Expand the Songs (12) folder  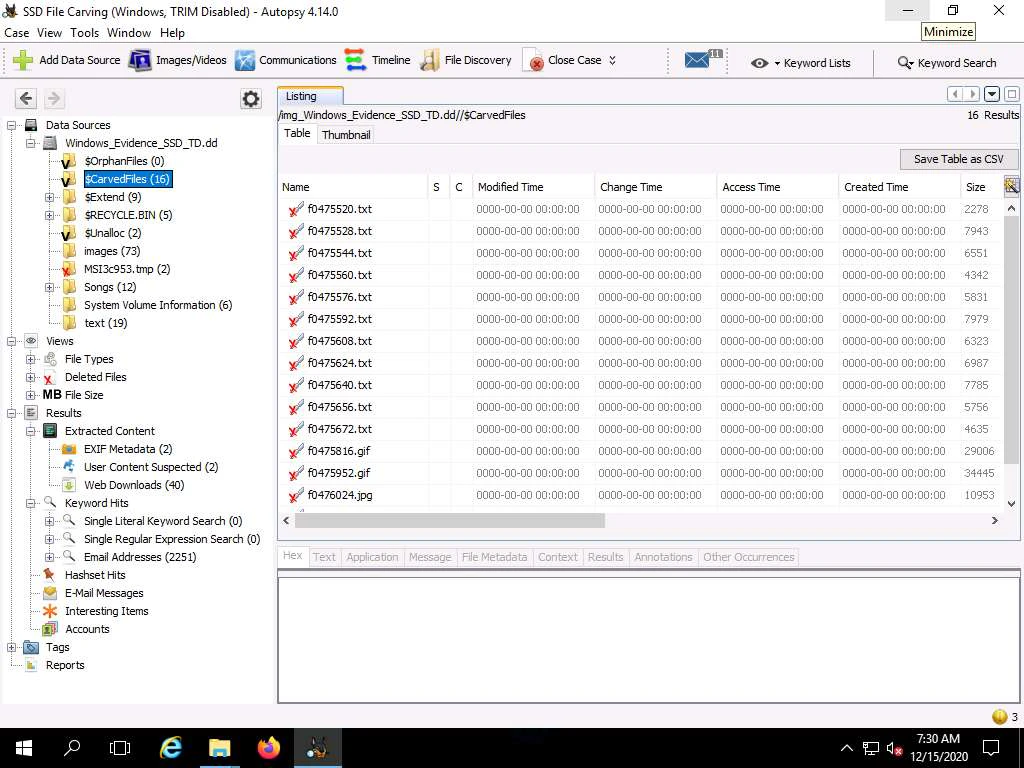[x=49, y=287]
